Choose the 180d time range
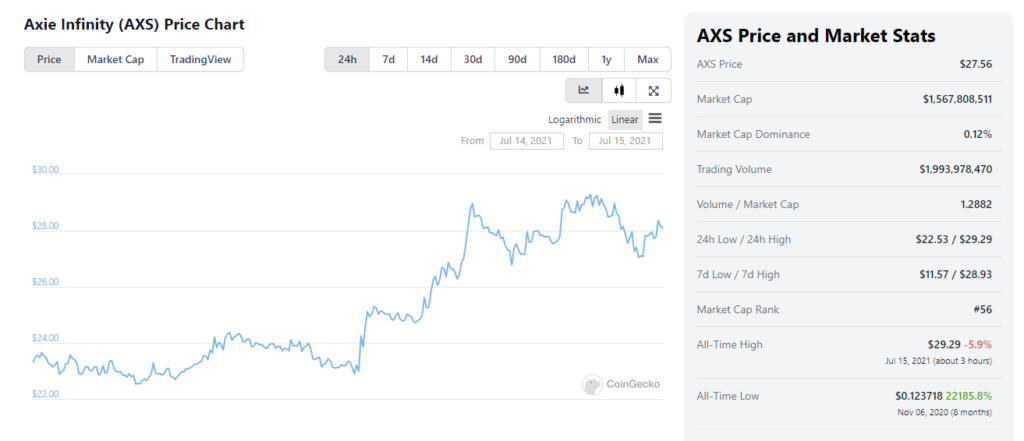 (x=564, y=59)
